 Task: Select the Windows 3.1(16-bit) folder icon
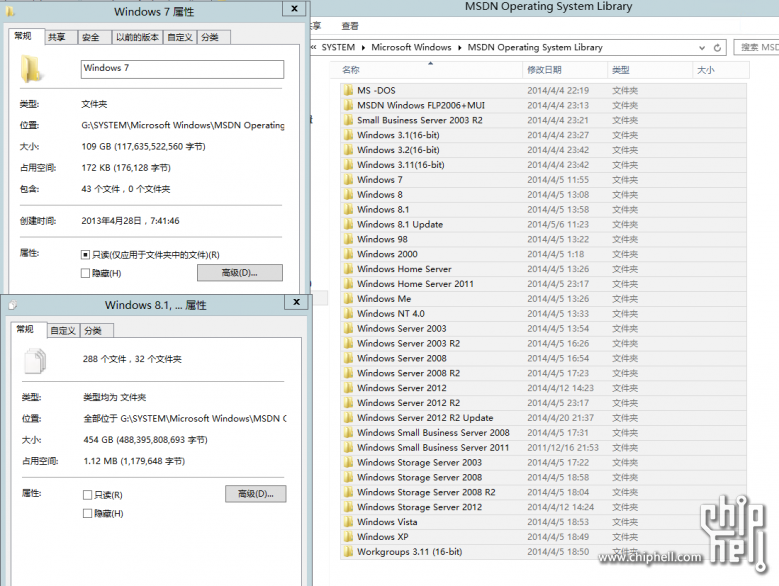[x=348, y=135]
